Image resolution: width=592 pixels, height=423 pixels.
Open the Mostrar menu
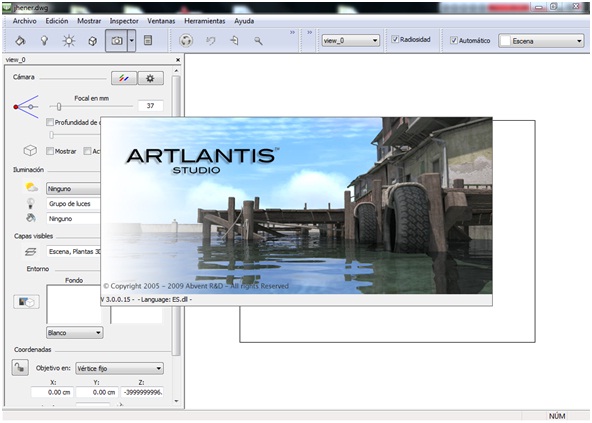[x=89, y=21]
